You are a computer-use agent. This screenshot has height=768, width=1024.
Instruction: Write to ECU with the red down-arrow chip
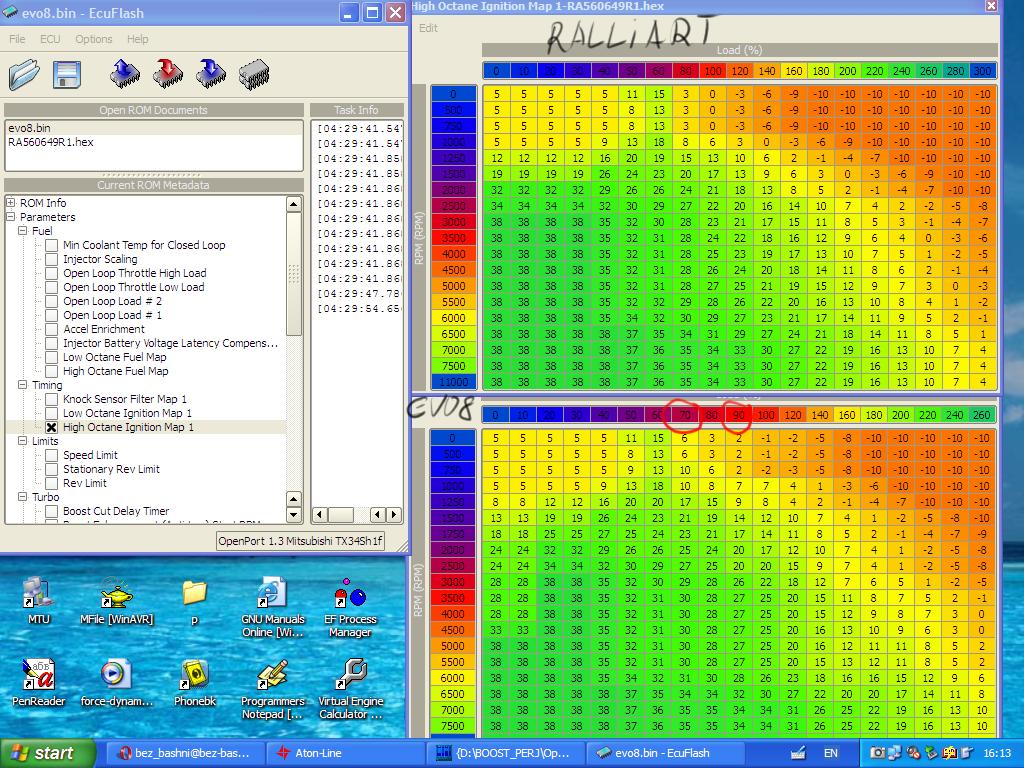pyautogui.click(x=168, y=74)
